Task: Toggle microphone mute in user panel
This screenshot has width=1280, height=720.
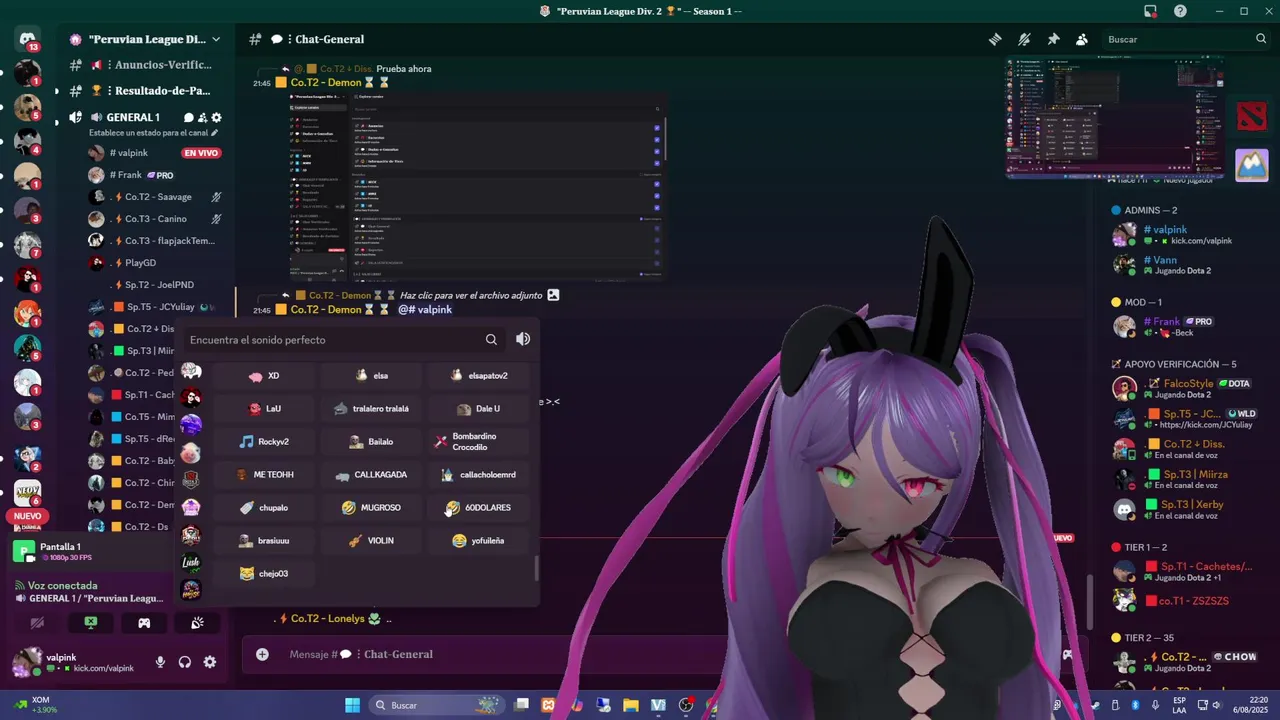Action: [160, 662]
